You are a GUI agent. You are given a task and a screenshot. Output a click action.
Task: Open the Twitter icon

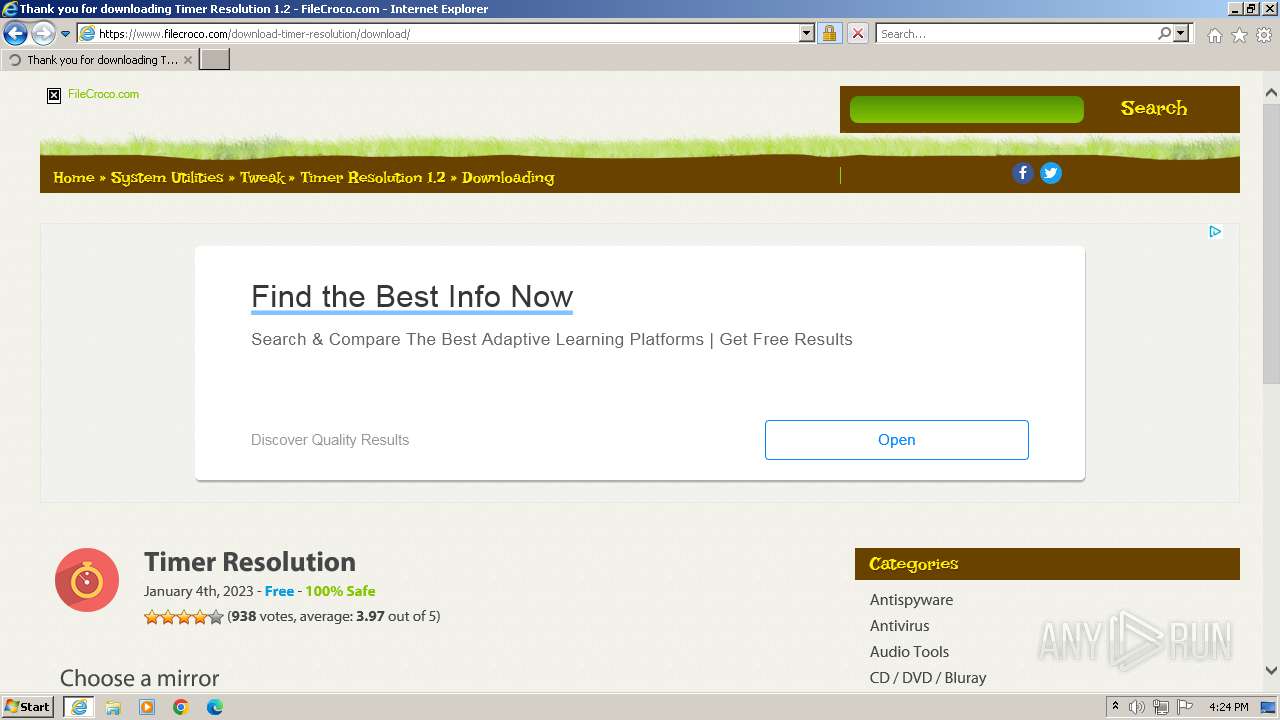coord(1050,173)
